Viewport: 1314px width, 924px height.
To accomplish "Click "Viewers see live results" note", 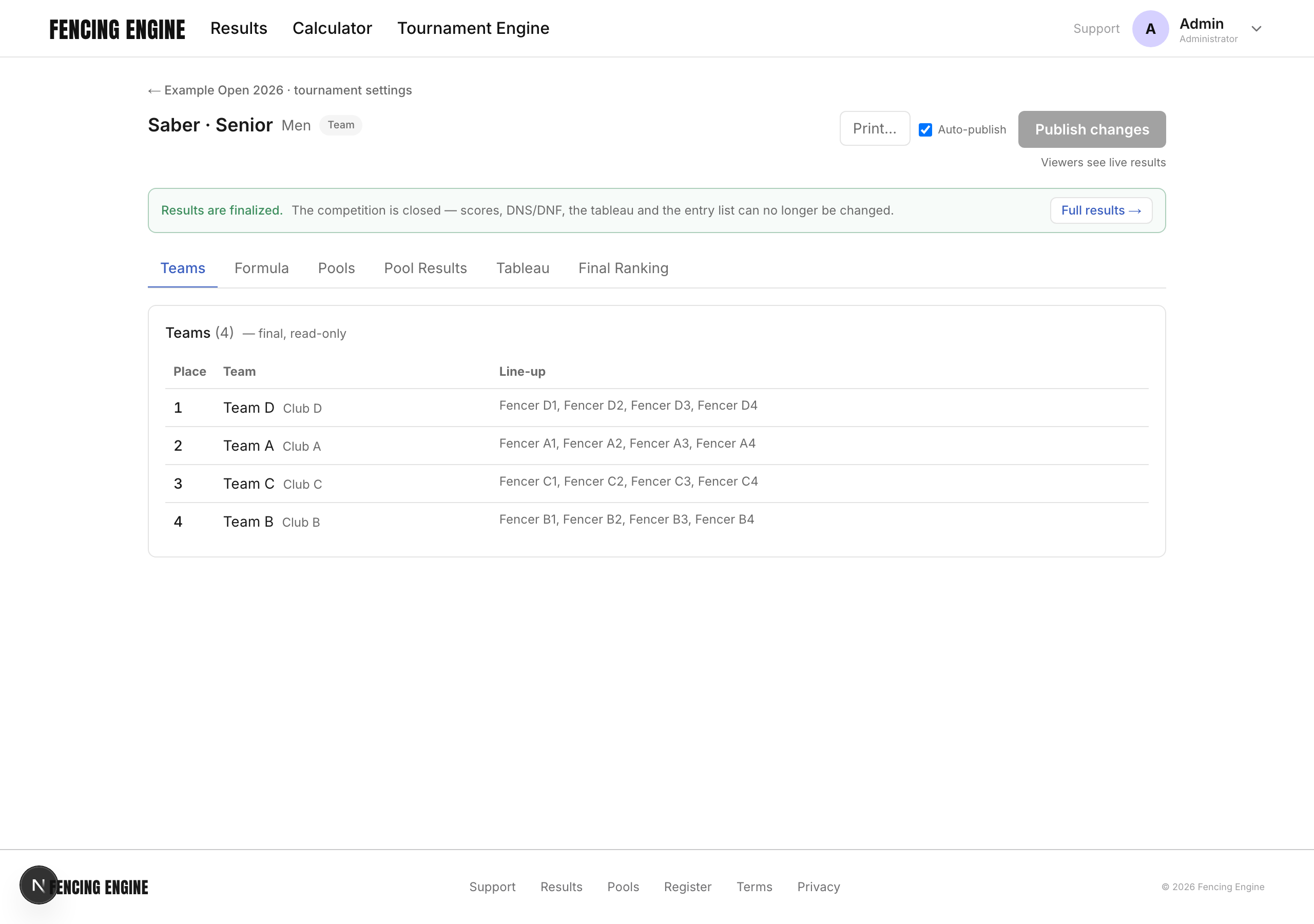I will point(1103,163).
